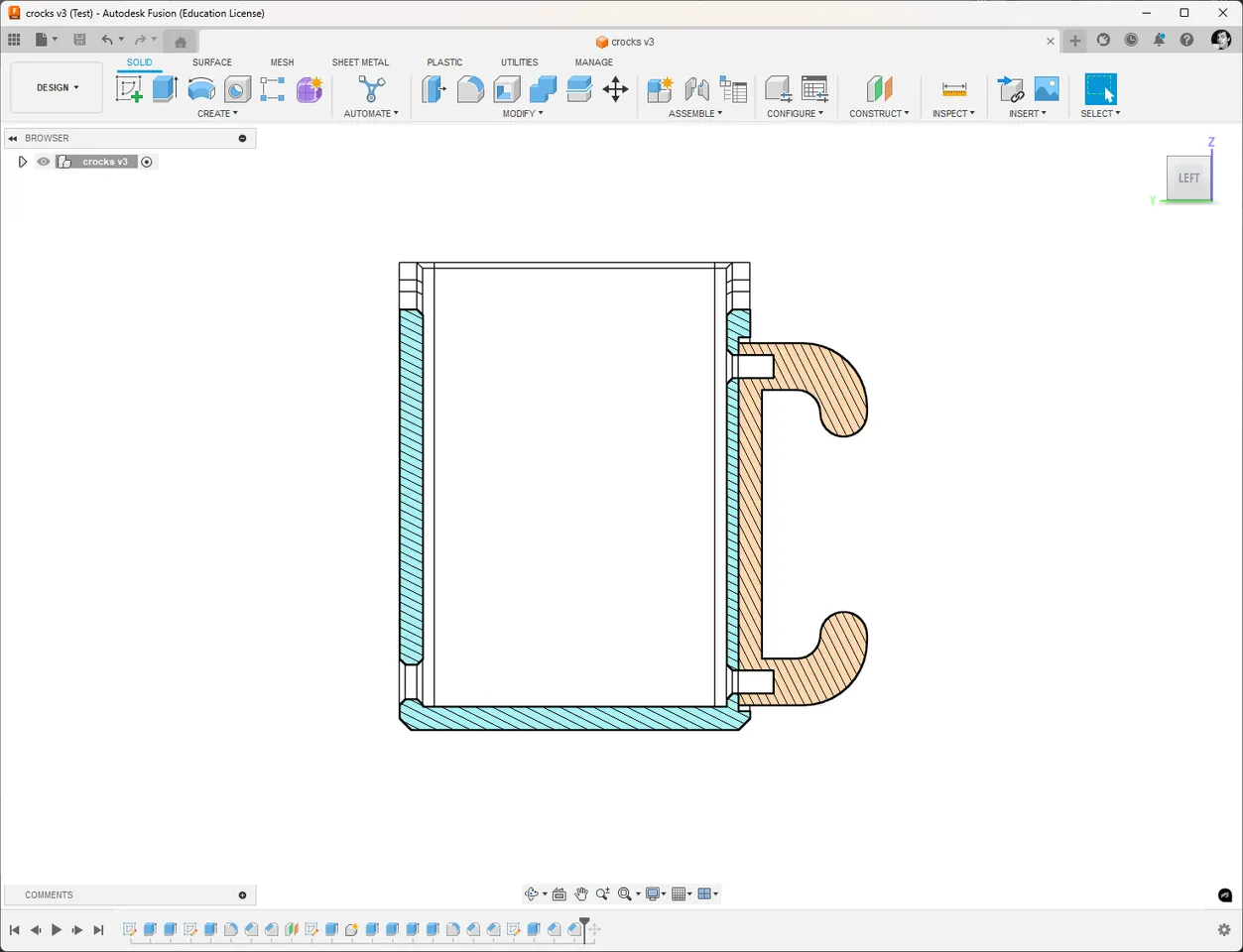Viewport: 1243px width, 952px height.
Task: Click the Offset Face tool icon
Action: click(x=579, y=89)
